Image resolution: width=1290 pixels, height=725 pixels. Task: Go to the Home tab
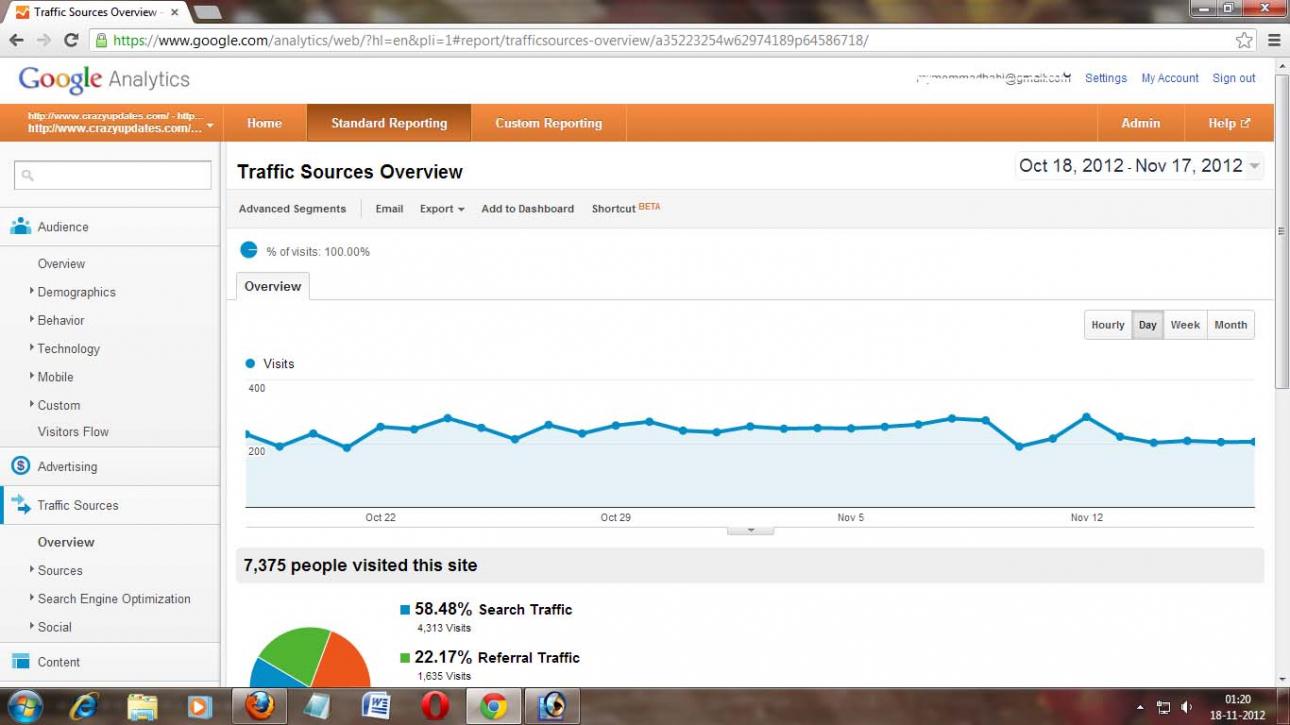(x=264, y=123)
